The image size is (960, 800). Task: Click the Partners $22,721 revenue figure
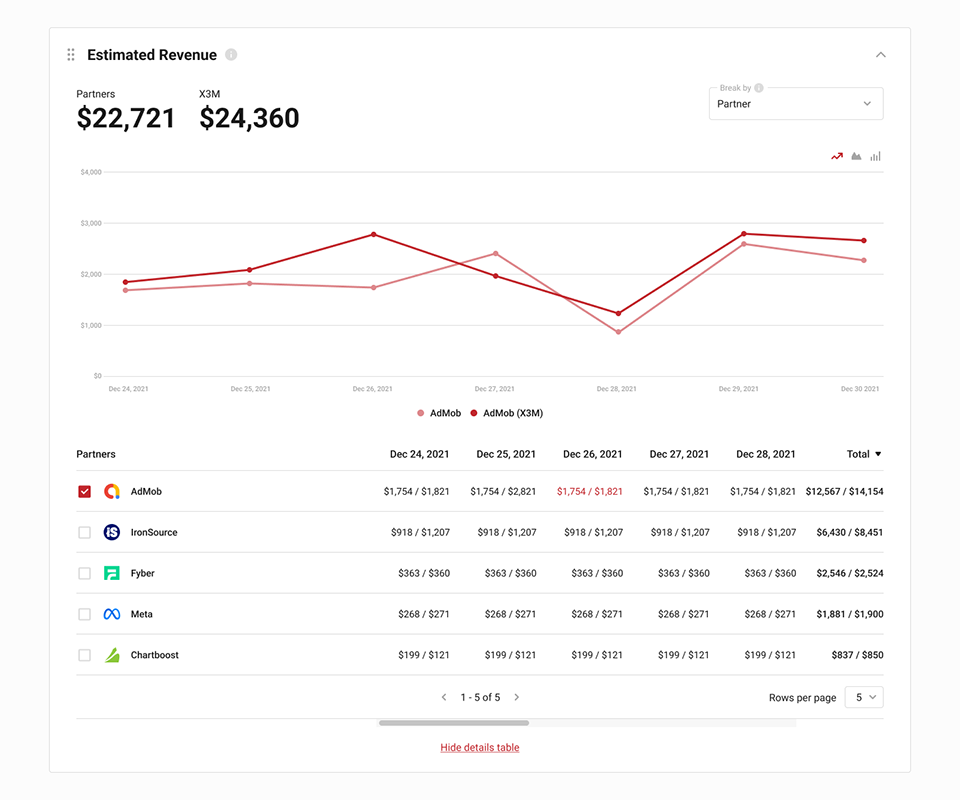coord(126,118)
